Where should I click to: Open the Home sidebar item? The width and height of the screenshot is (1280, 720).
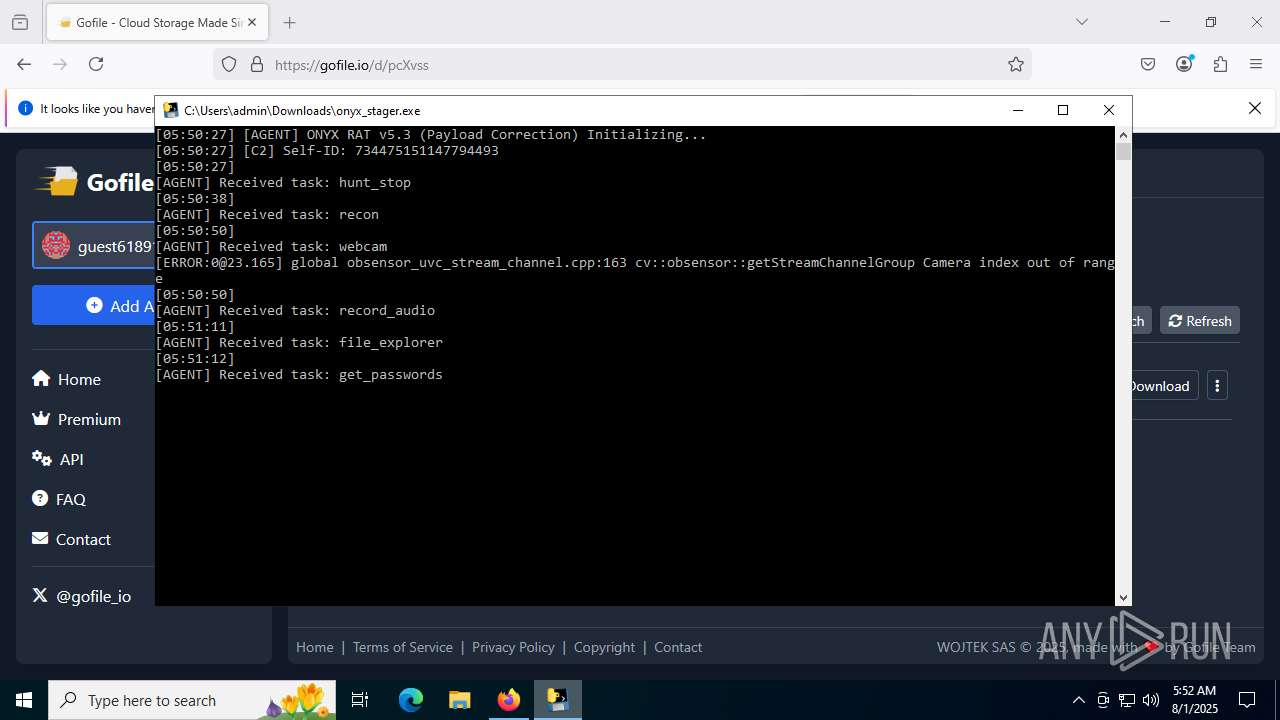click(66, 379)
